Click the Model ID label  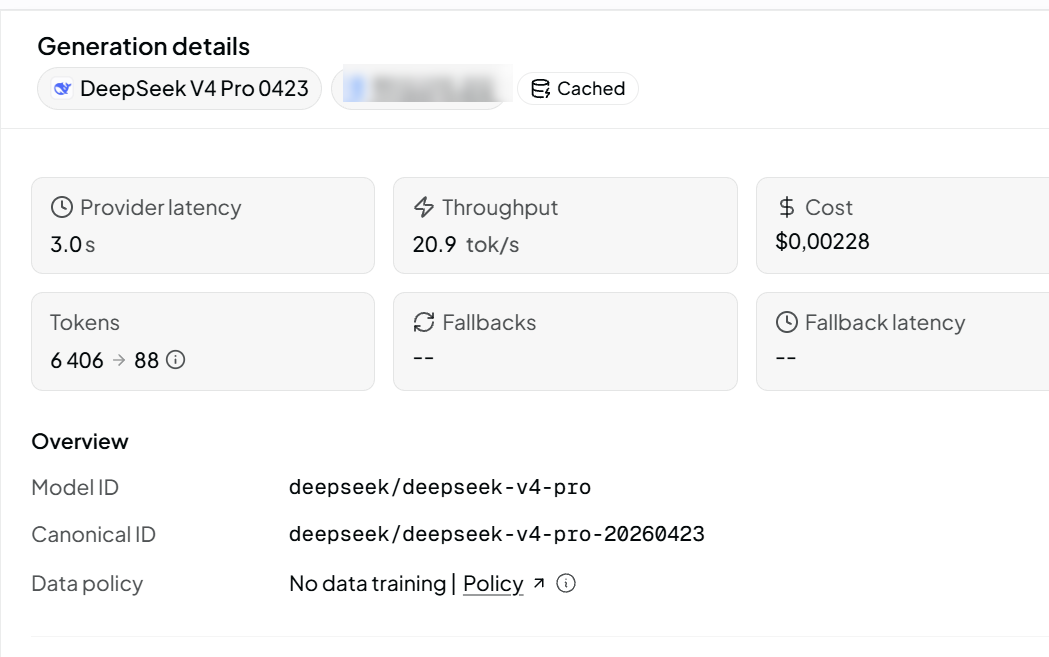[75, 488]
